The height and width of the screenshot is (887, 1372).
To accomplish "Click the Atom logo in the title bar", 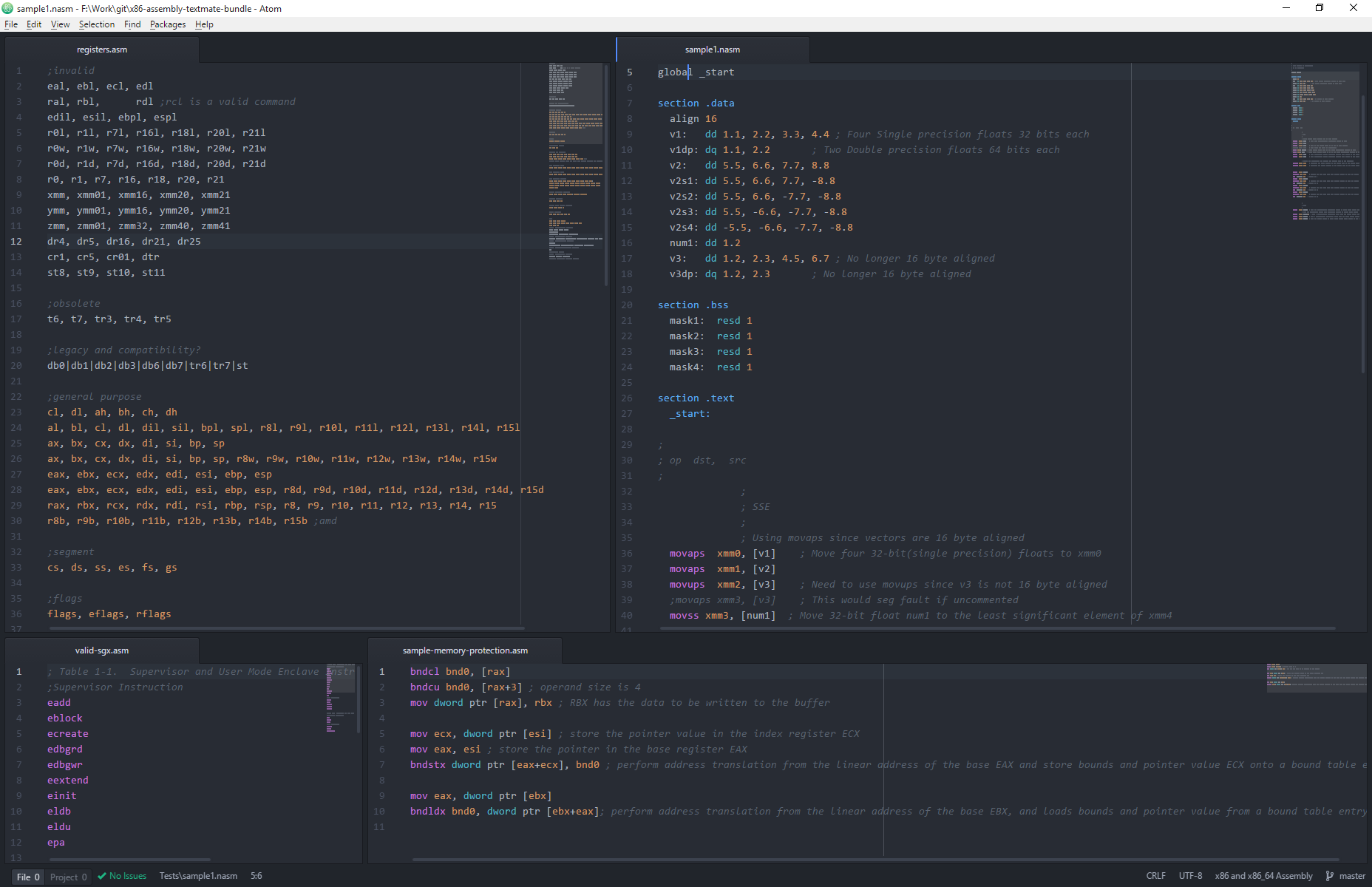I will (x=8, y=8).
